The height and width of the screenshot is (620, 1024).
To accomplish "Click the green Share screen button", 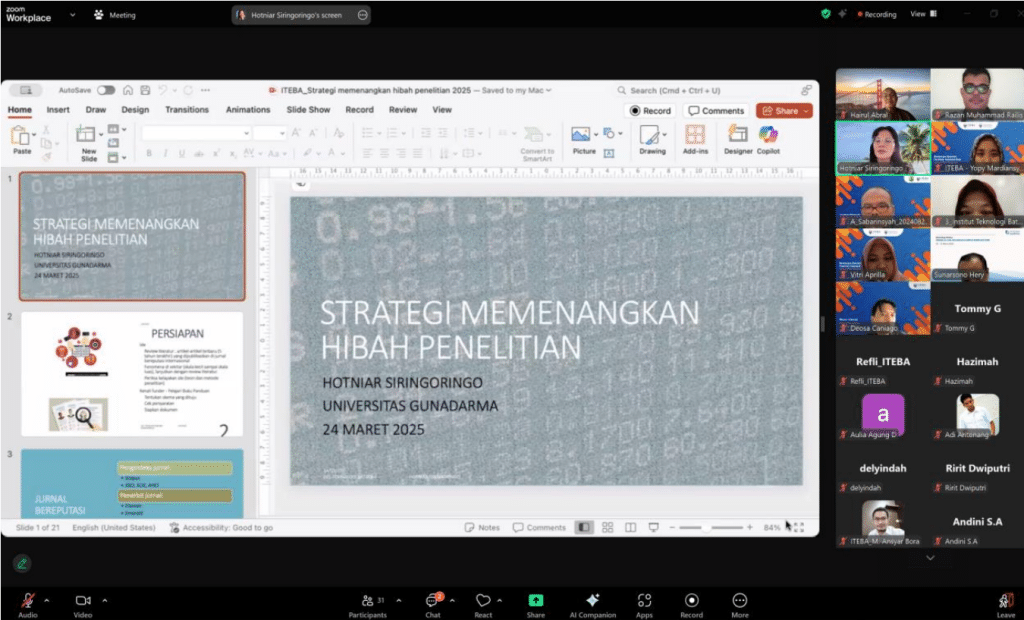I will pos(536,605).
